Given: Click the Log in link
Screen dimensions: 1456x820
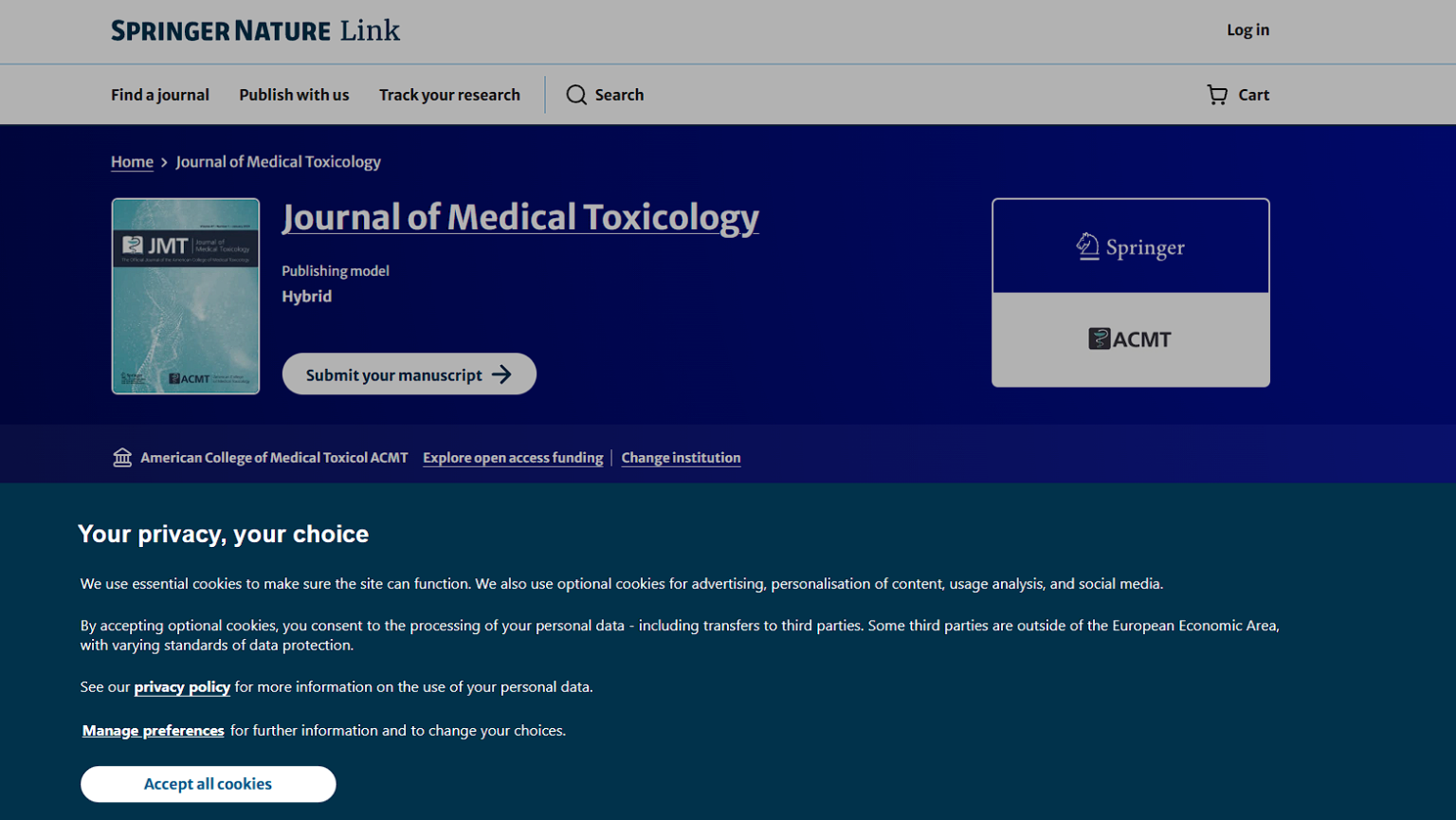Looking at the screenshot, I should click(1247, 29).
